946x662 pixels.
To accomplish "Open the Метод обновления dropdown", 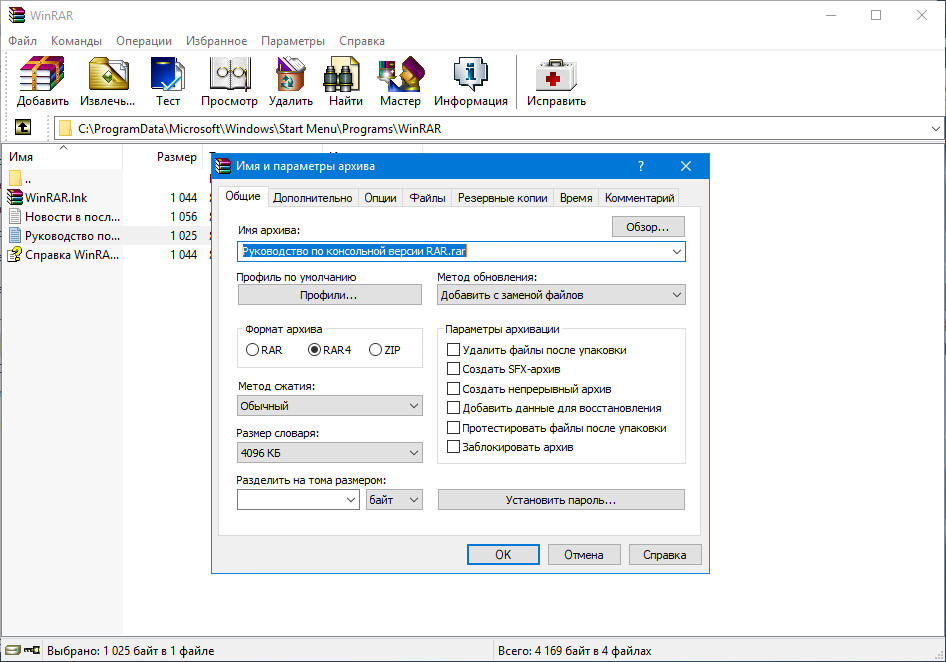I will click(561, 295).
